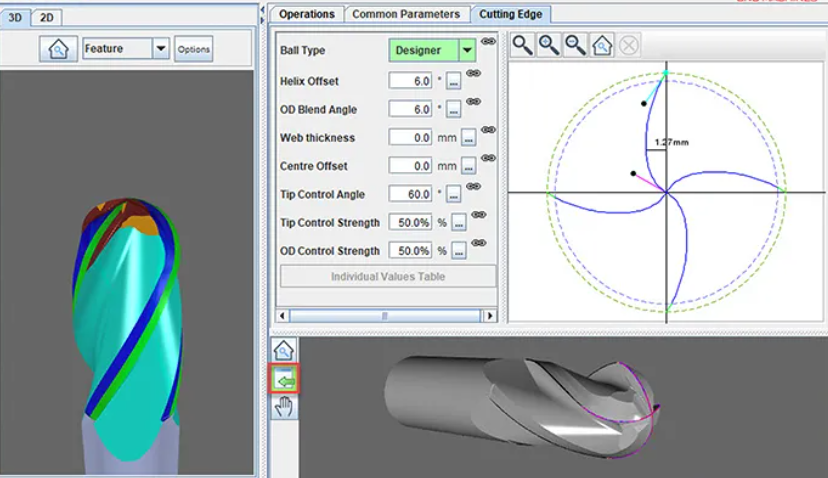This screenshot has height=478, width=828.
Task: Click the second magnifier icon above the graph
Action: pos(548,45)
